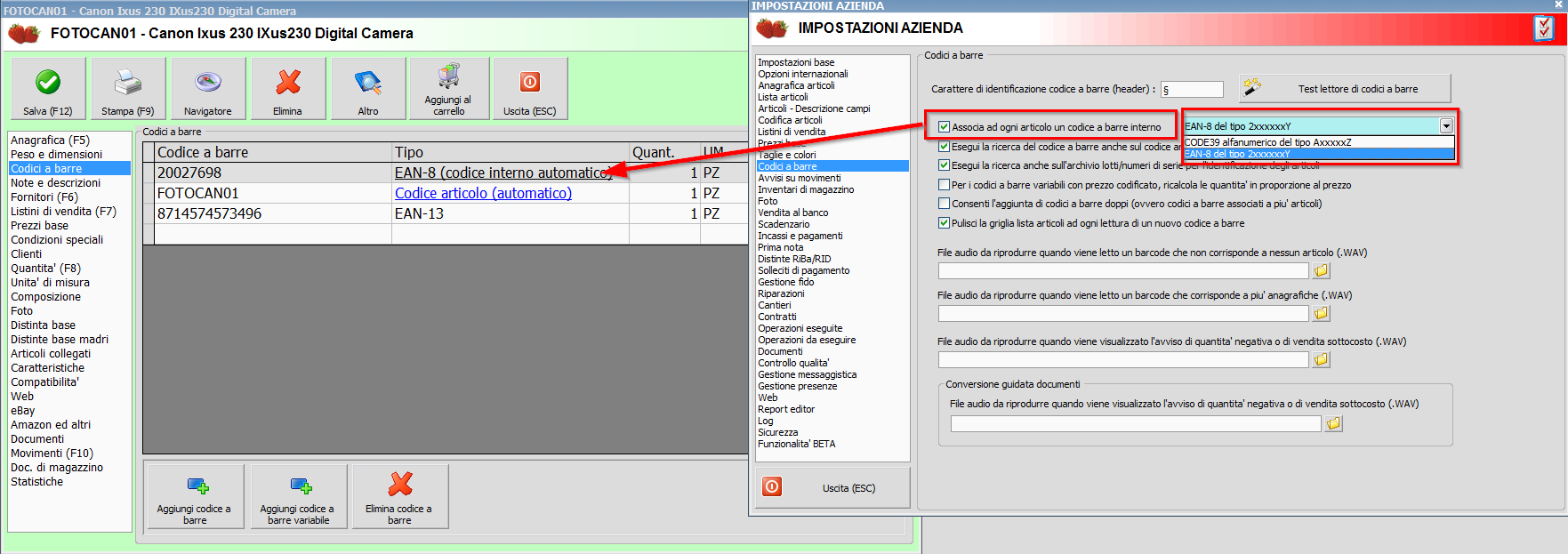
Task: Open eBay section in article sidebar
Action: [x=23, y=411]
